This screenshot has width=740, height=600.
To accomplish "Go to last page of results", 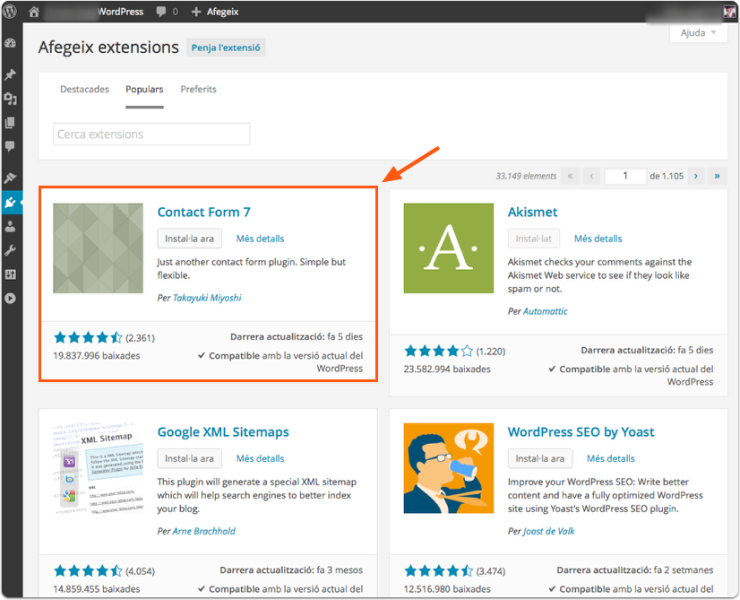I will coord(717,176).
